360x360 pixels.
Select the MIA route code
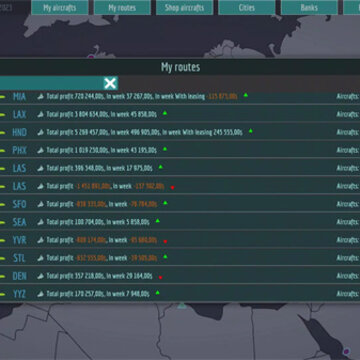point(19,97)
